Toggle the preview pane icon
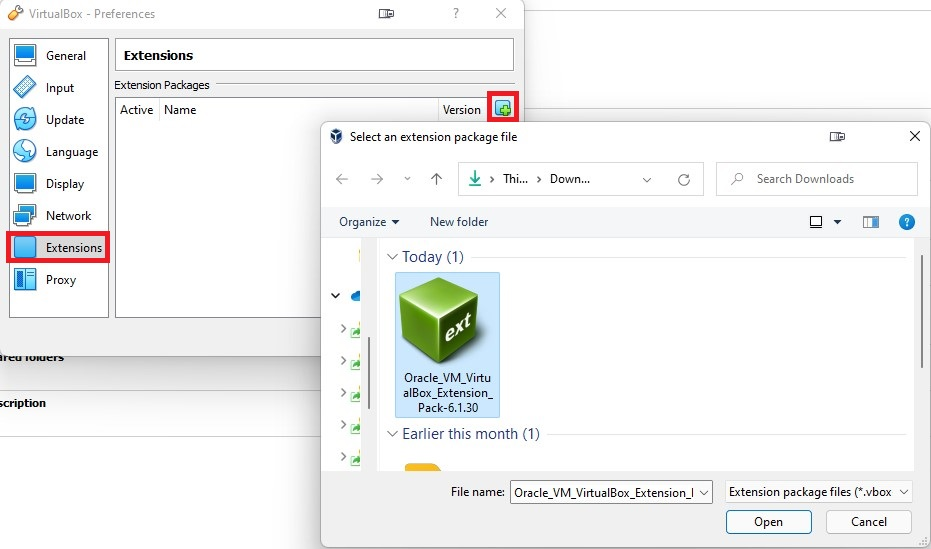 [x=870, y=222]
